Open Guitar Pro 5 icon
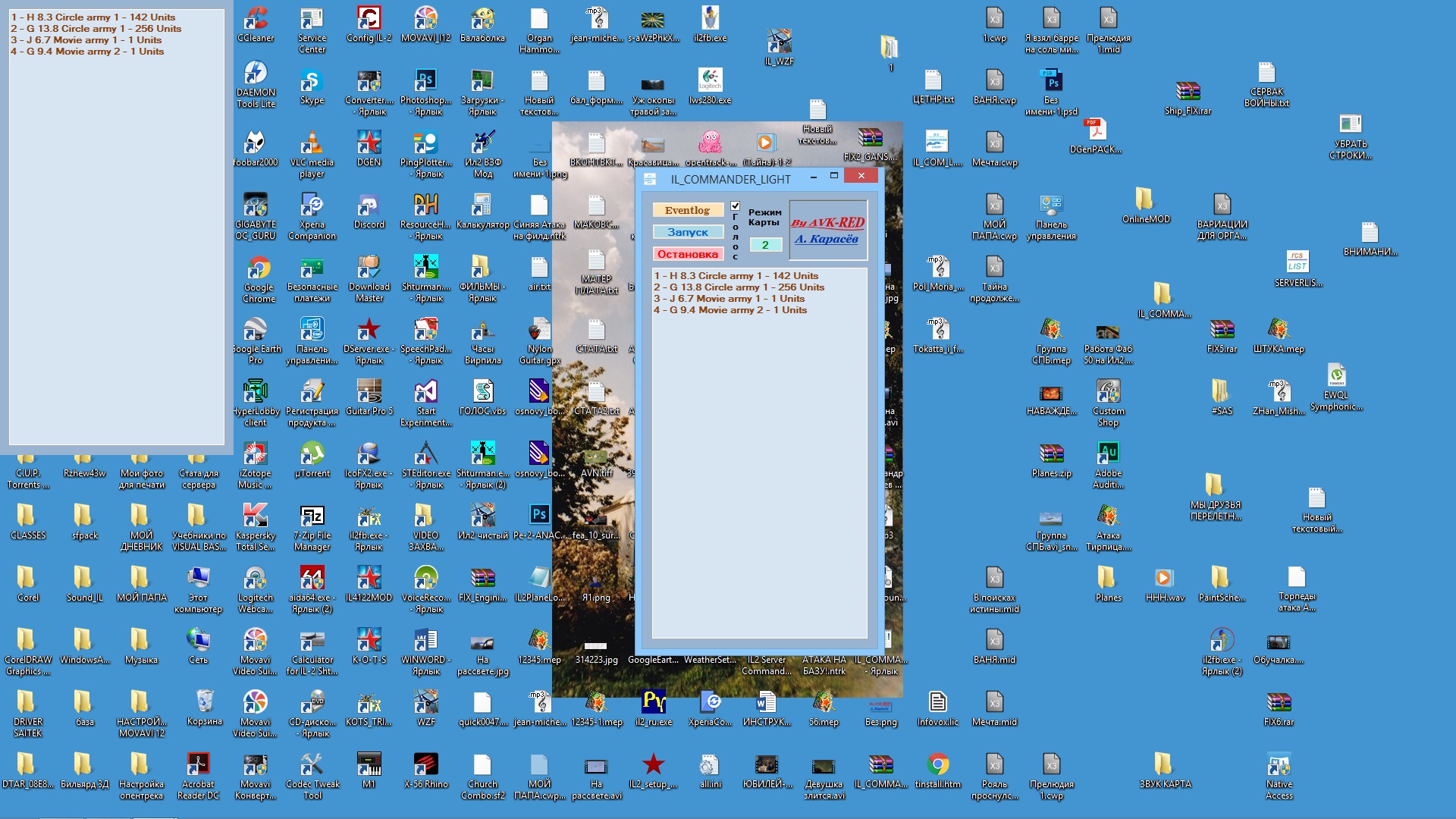Image resolution: width=1456 pixels, height=819 pixels. point(369,393)
